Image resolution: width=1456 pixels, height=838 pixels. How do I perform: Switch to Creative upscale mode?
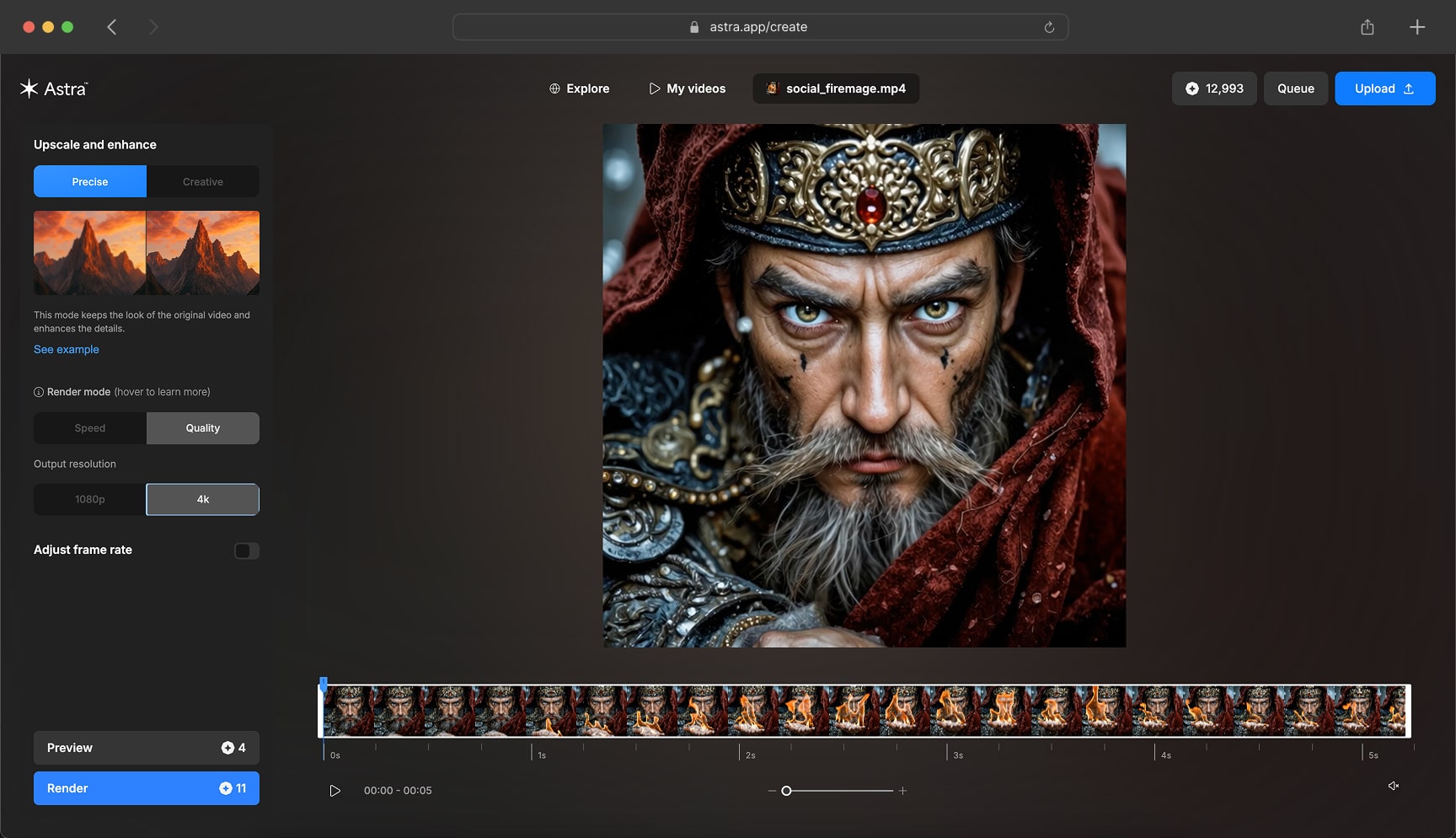coord(203,181)
